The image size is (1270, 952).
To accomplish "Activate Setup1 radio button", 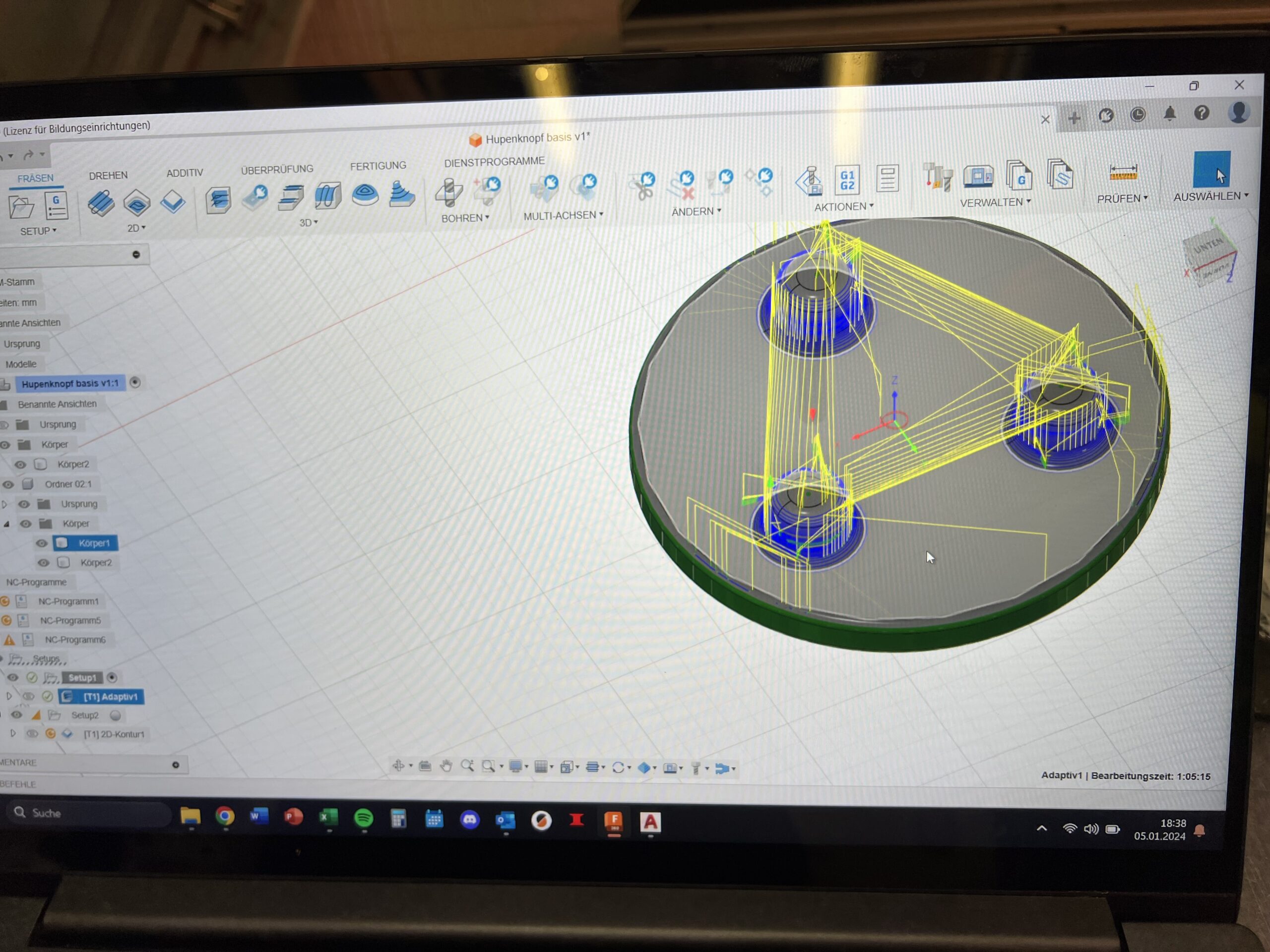I will click(x=112, y=678).
